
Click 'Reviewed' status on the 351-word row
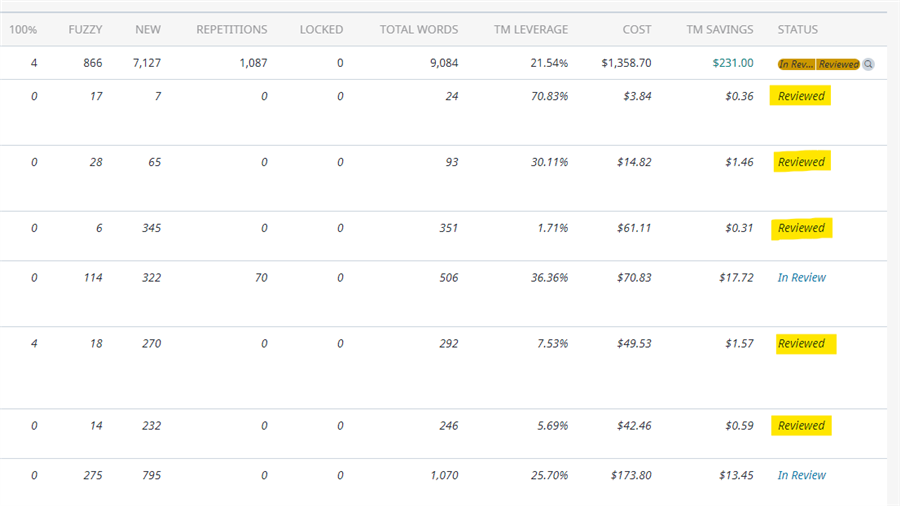[801, 228]
